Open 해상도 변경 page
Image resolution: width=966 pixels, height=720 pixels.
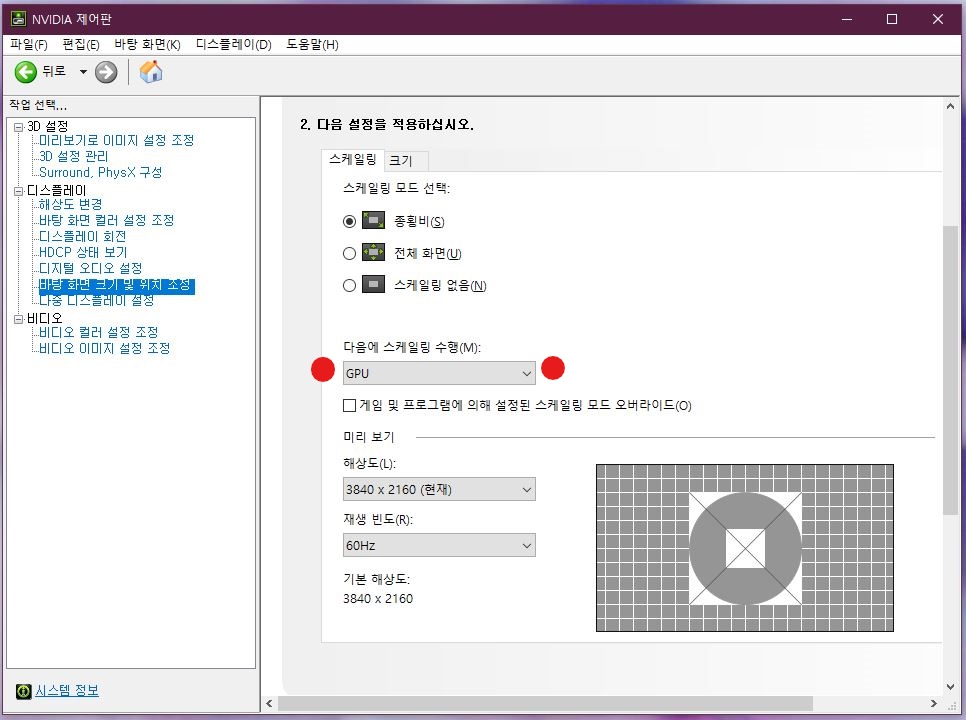tap(70, 204)
